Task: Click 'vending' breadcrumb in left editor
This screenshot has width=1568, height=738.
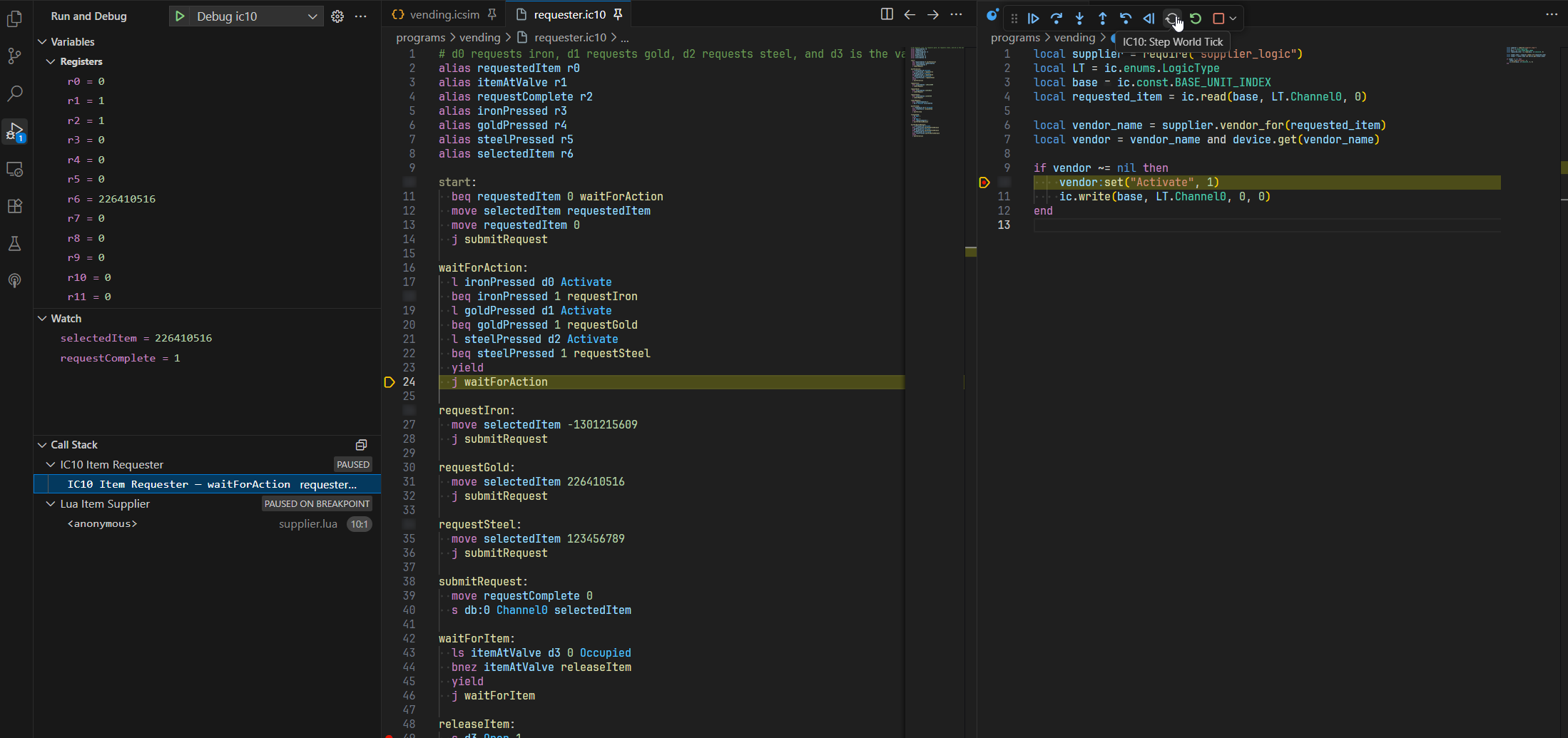Action: click(480, 38)
